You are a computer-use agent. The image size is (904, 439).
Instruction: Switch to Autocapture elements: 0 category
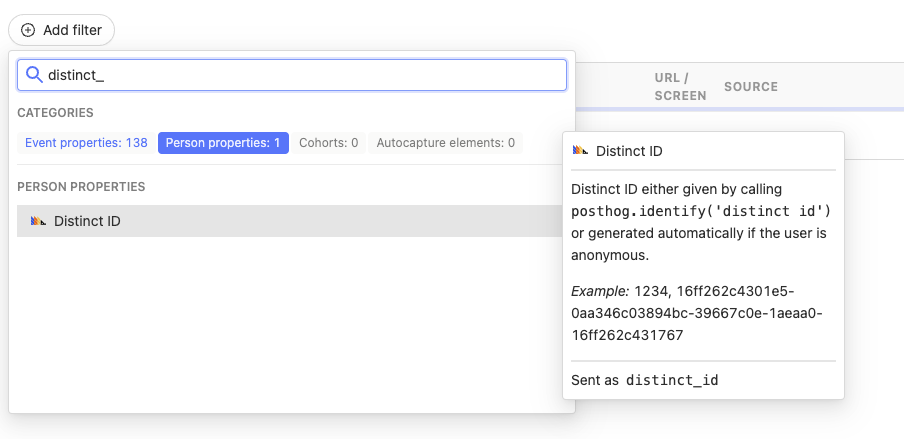(445, 143)
